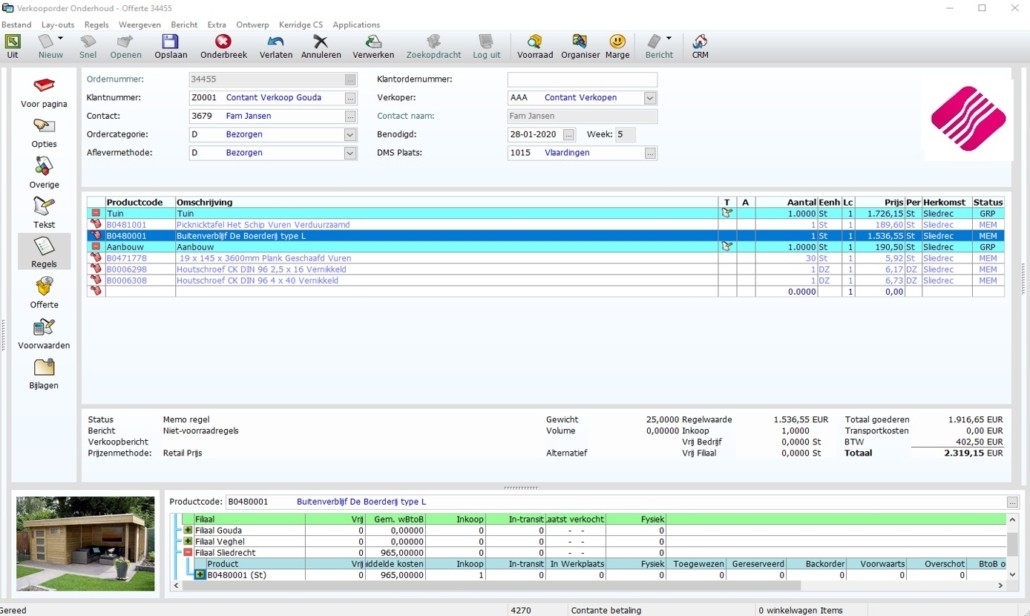The width and height of the screenshot is (1030, 616).
Task: Open the Opties panel in the sidebar
Action: [x=43, y=130]
